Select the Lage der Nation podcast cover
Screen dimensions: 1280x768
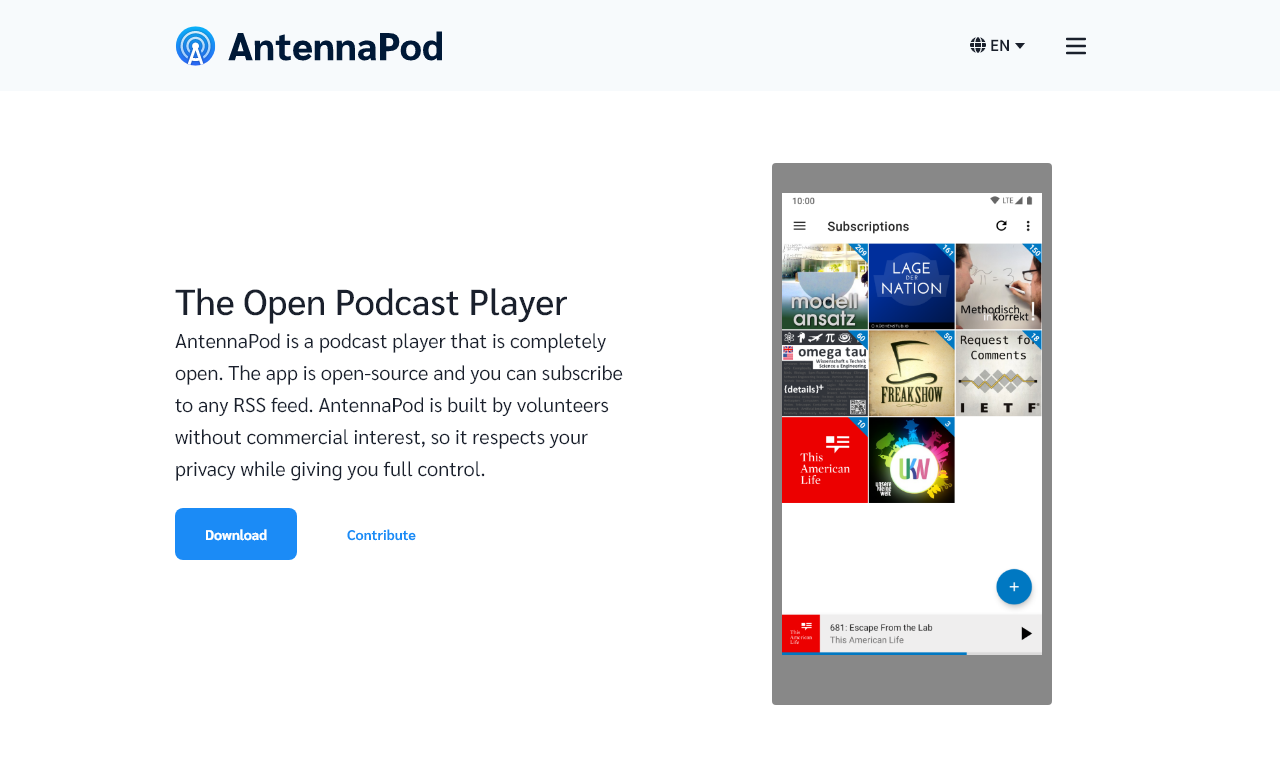(x=911, y=286)
